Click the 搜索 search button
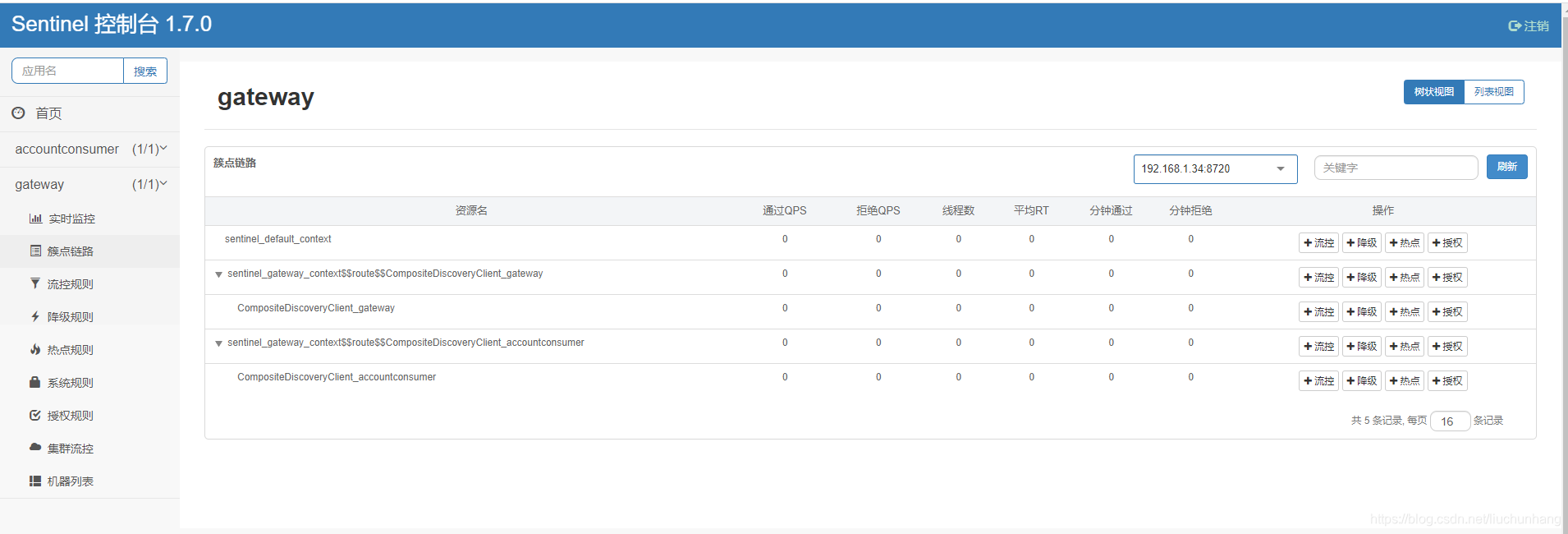The image size is (1568, 534). tap(145, 71)
